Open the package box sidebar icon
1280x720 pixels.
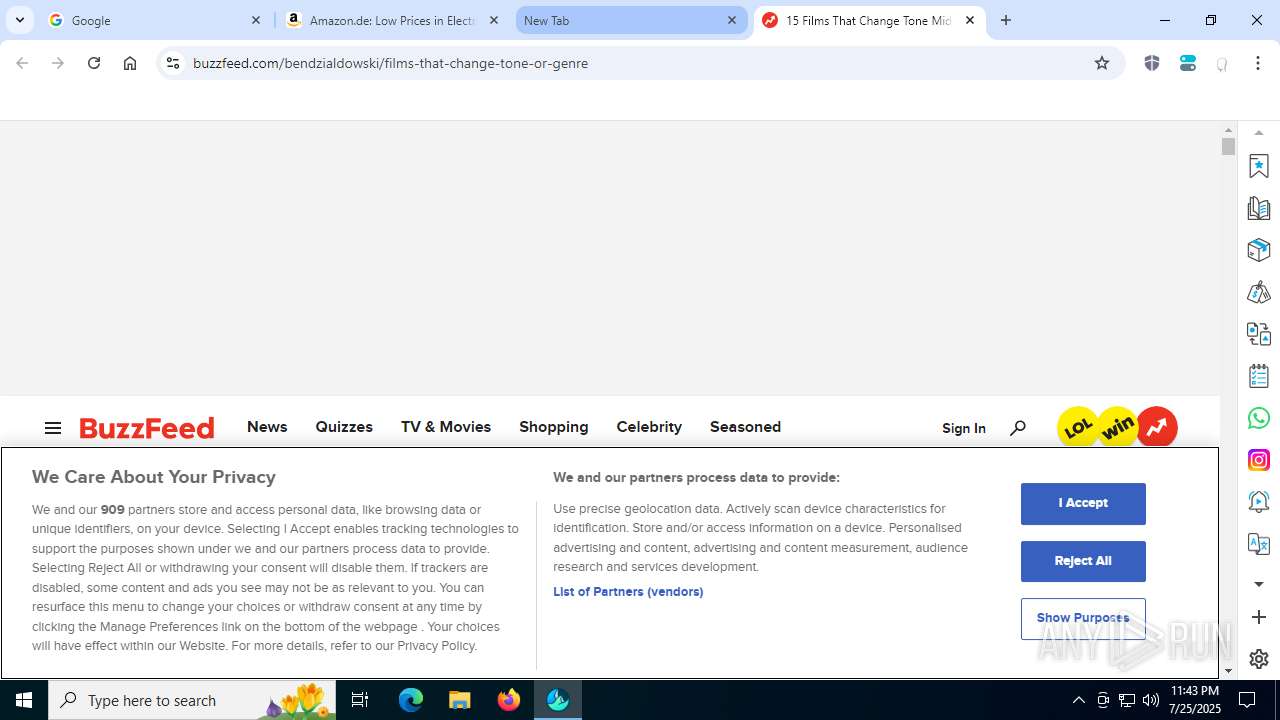[x=1259, y=250]
